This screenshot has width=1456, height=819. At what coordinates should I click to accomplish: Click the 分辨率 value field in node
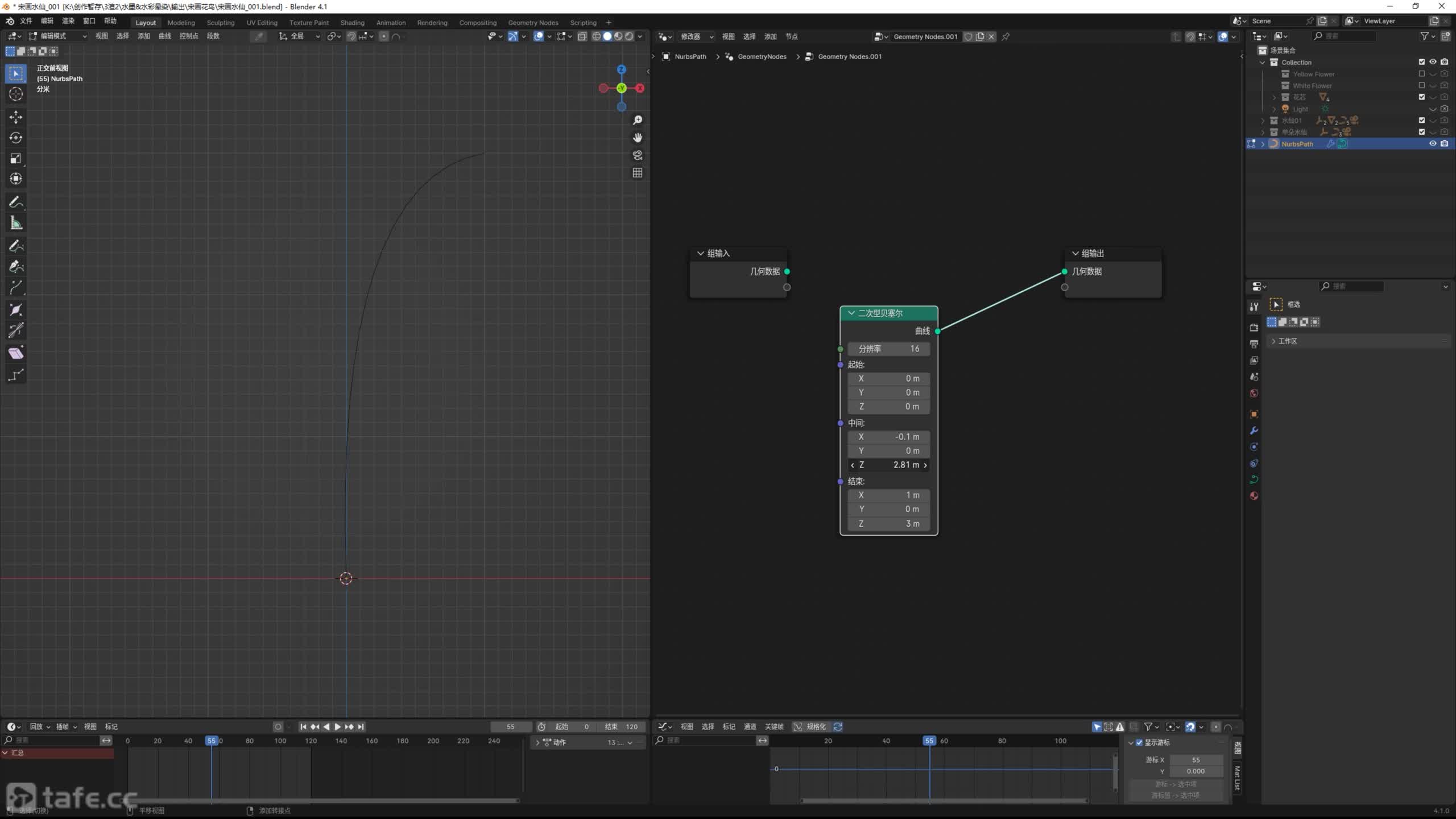point(888,349)
